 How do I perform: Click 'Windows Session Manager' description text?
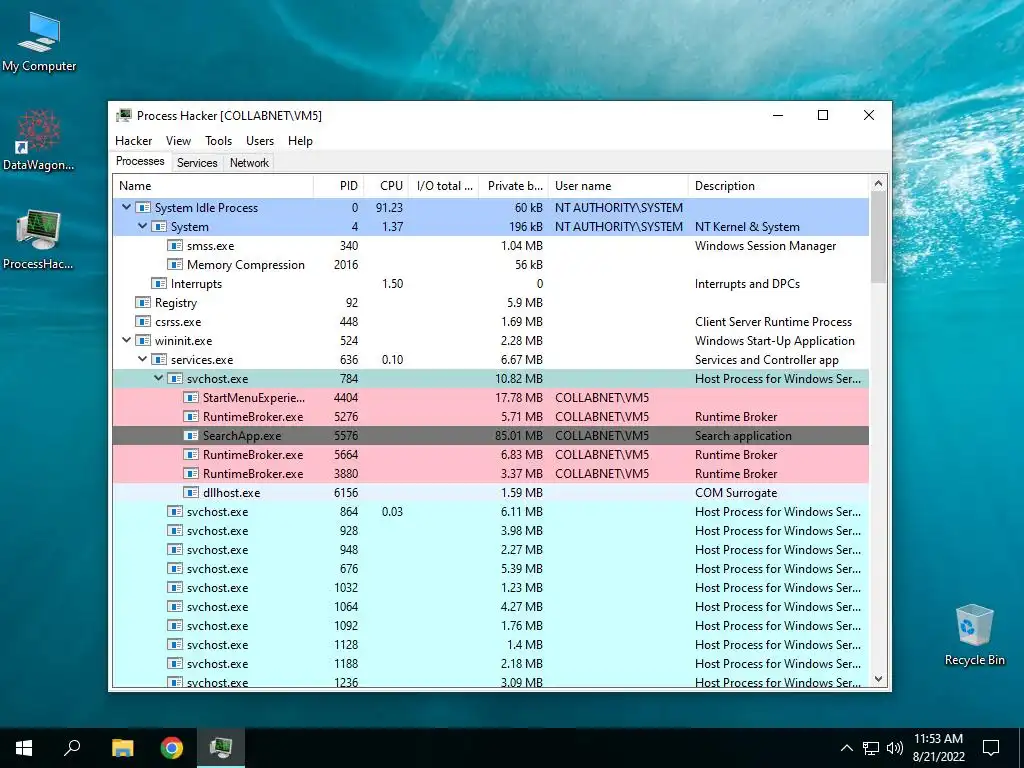765,246
